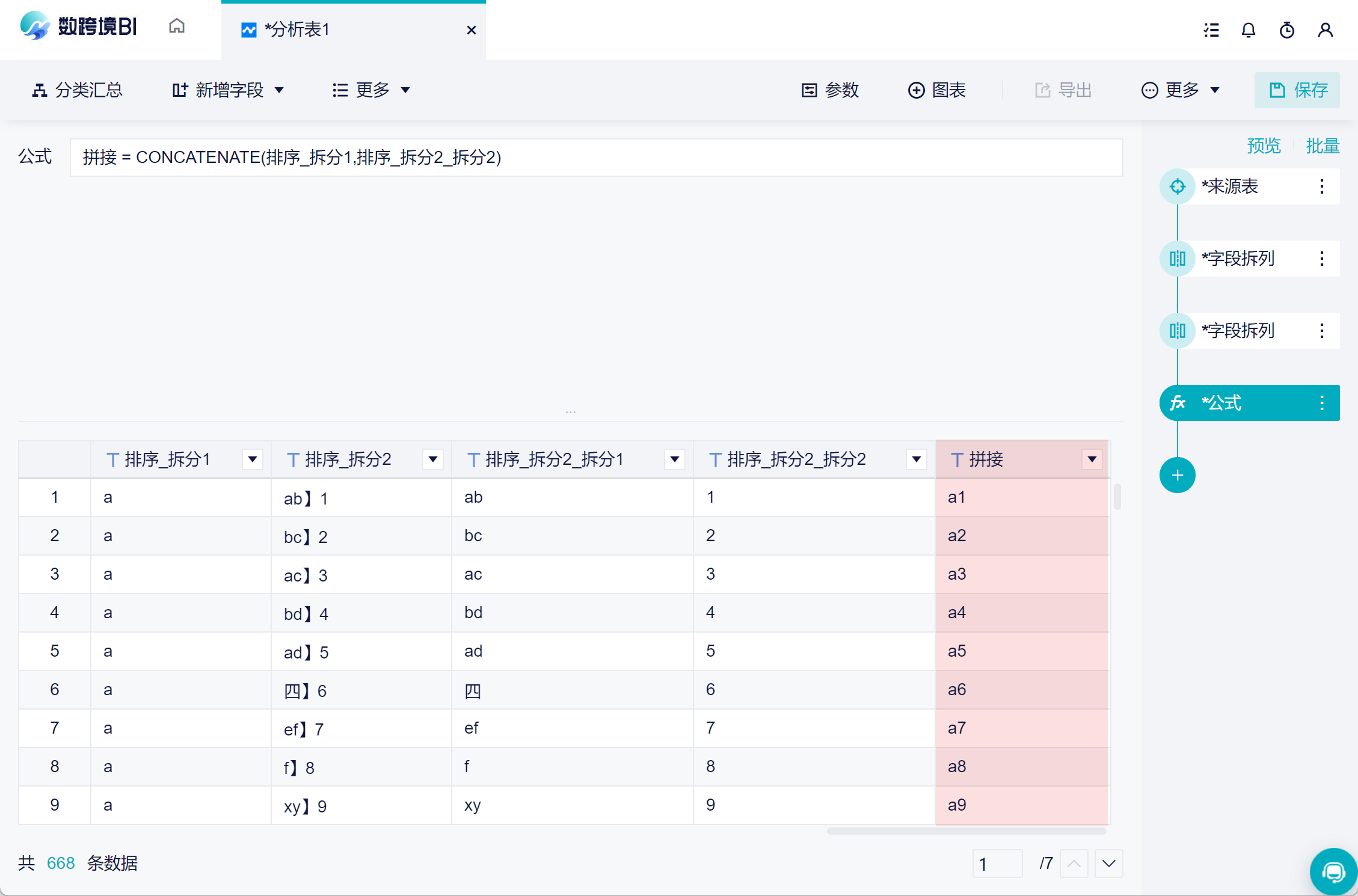The height and width of the screenshot is (896, 1358).
Task: Open the task list icon at top right
Action: pyautogui.click(x=1211, y=30)
